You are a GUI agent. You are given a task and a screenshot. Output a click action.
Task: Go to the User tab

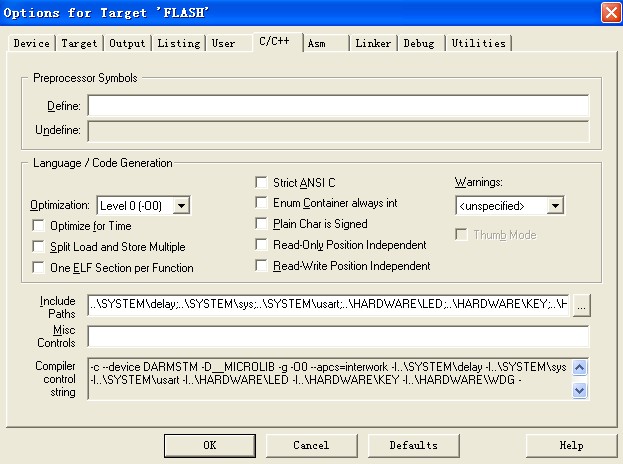click(x=228, y=43)
